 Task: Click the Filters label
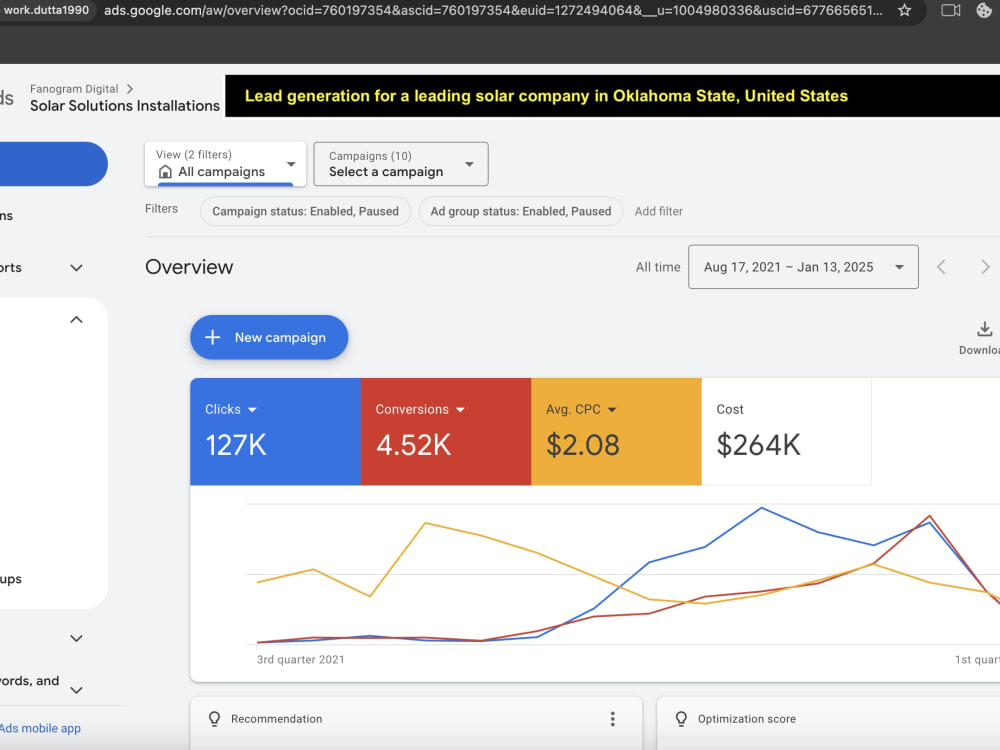[161, 209]
